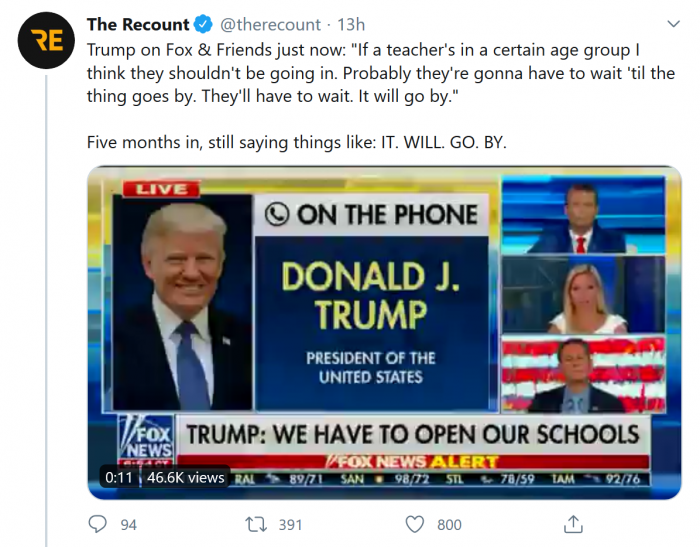Click the 800 likes count
Viewport: 700px width, 547px height.
coord(449,524)
